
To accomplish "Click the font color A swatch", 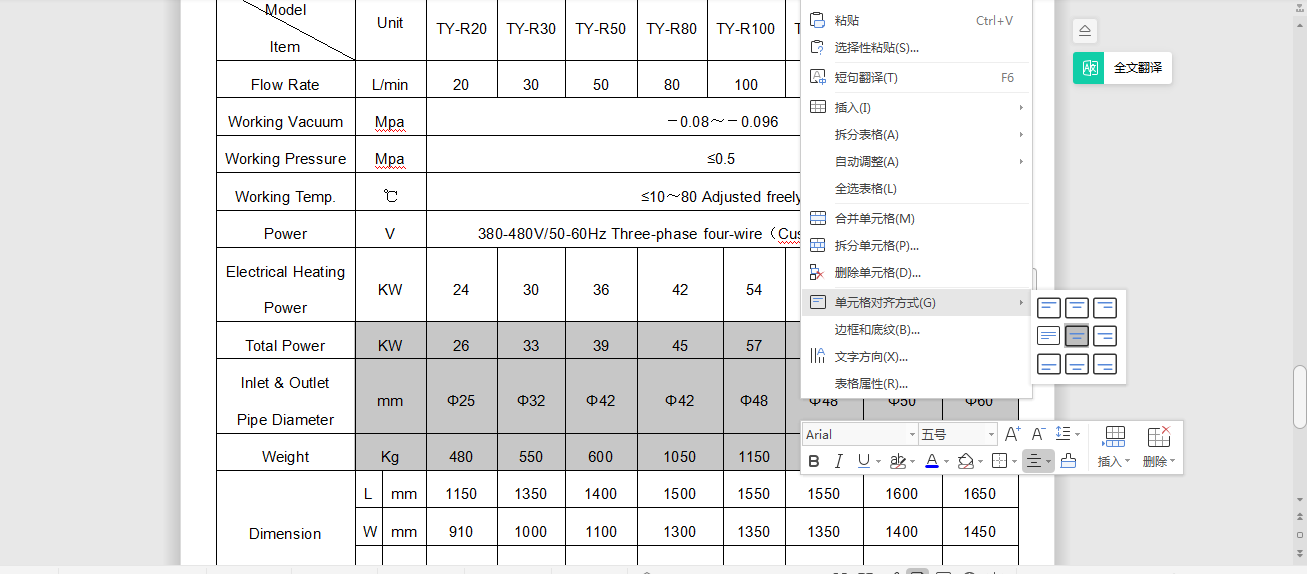I will (931, 461).
